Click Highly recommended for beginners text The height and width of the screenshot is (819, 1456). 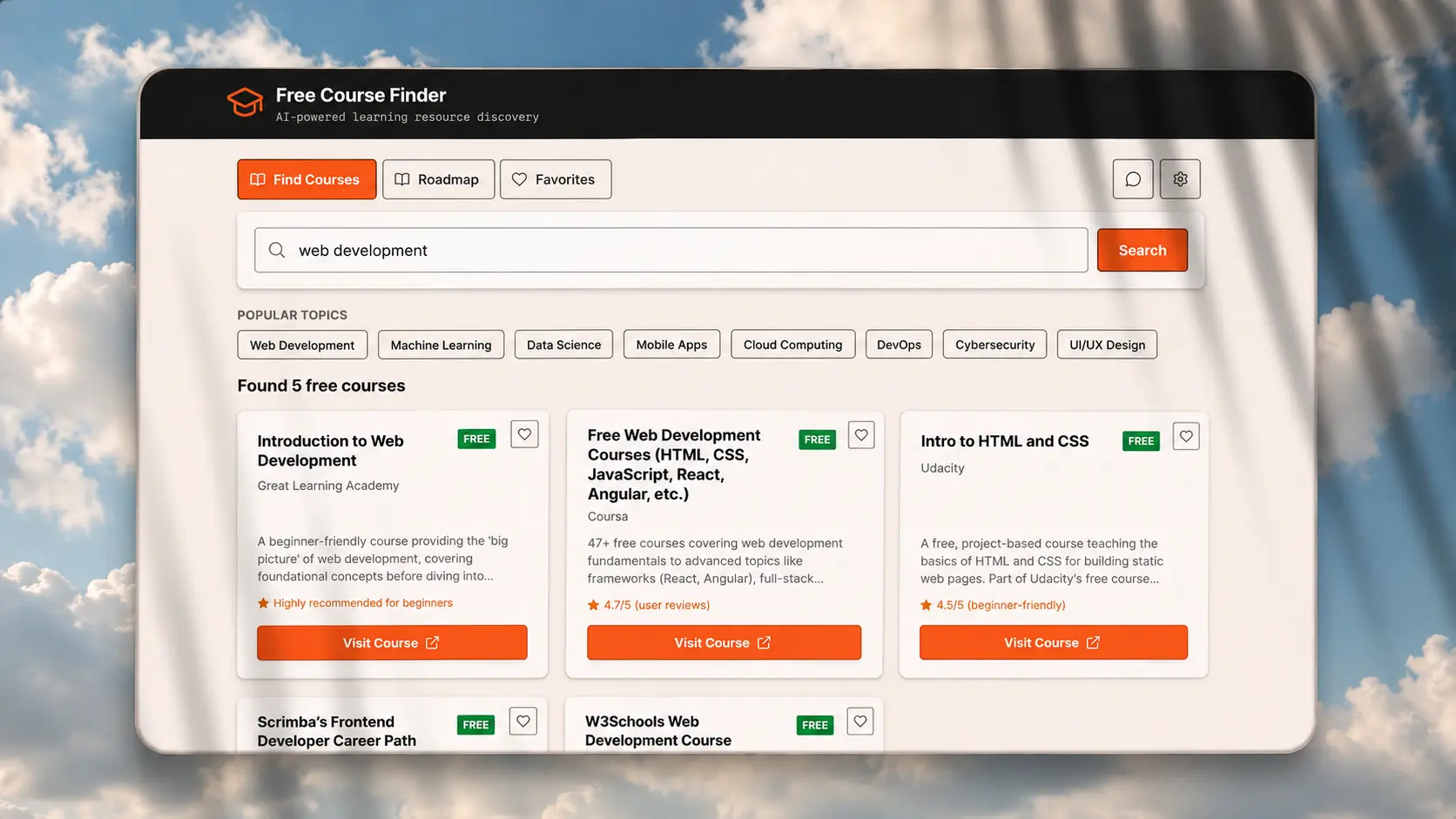point(363,603)
